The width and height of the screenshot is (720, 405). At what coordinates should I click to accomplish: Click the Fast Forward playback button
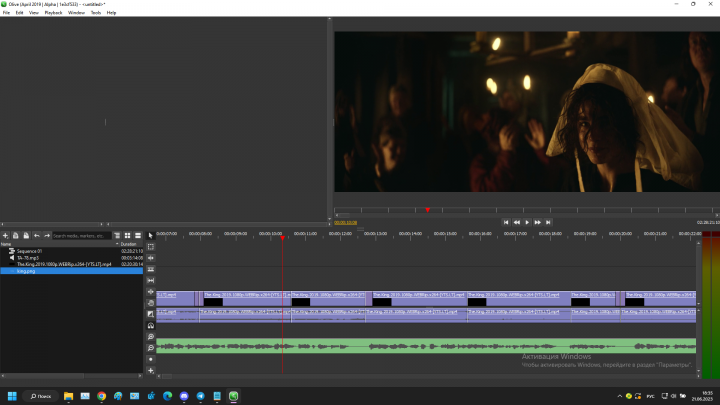tap(538, 222)
